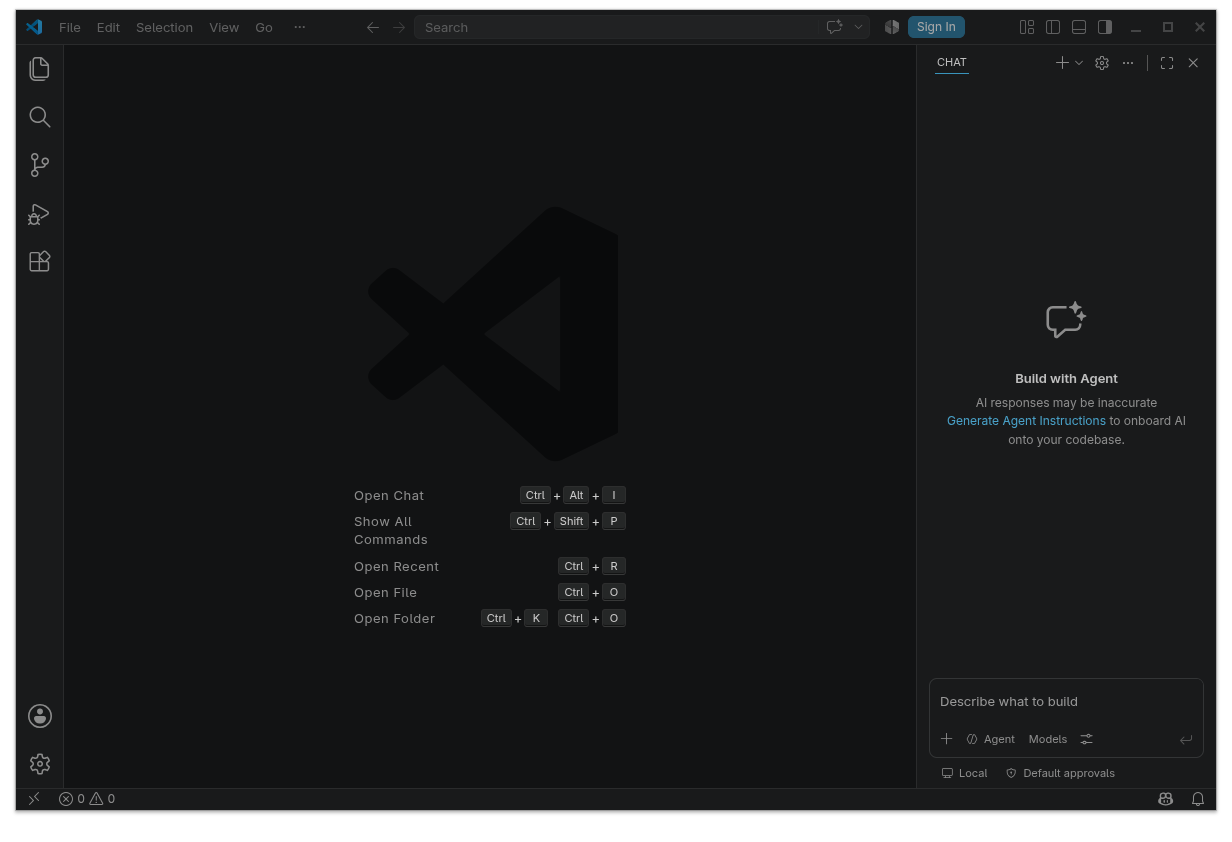Image resolution: width=1232 pixels, height=842 pixels.
Task: Click the Open File label
Action: pyautogui.click(x=385, y=592)
